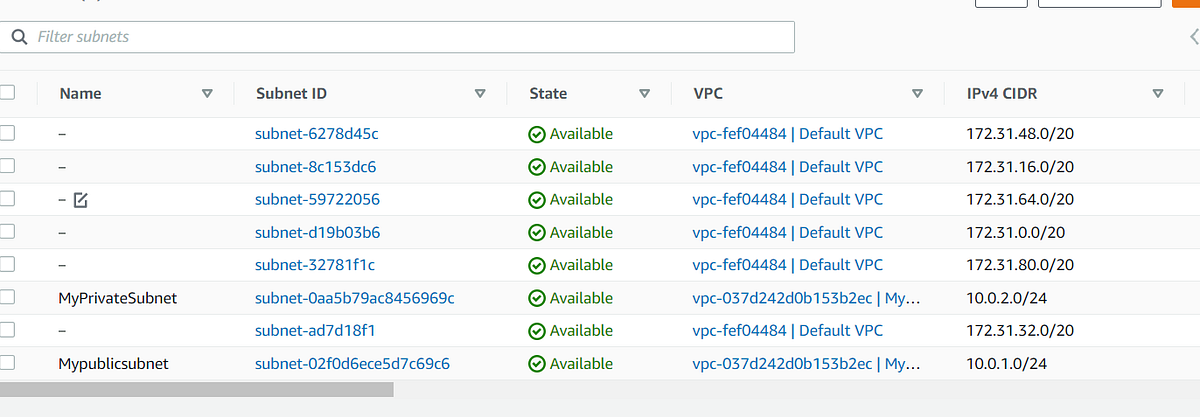Sort by the Subnet ID column arrow
The width and height of the screenshot is (1200, 417).
click(x=480, y=94)
